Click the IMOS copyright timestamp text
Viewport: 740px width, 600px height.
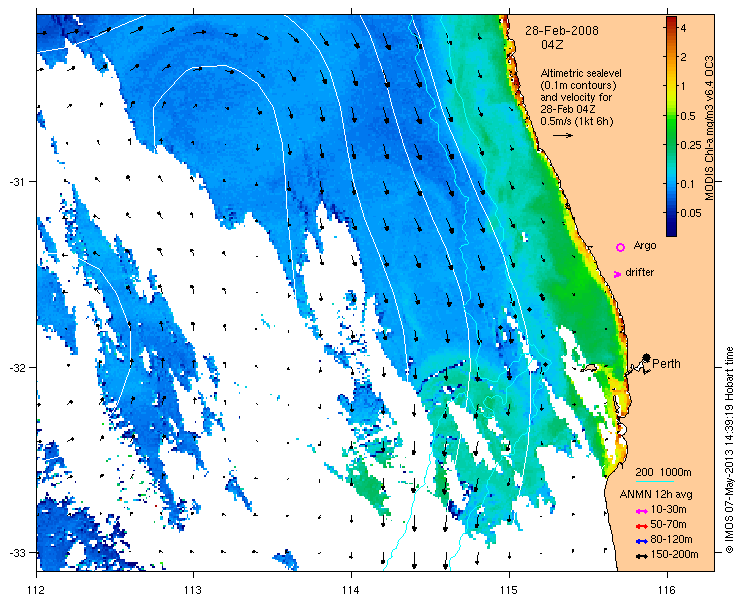click(729, 450)
